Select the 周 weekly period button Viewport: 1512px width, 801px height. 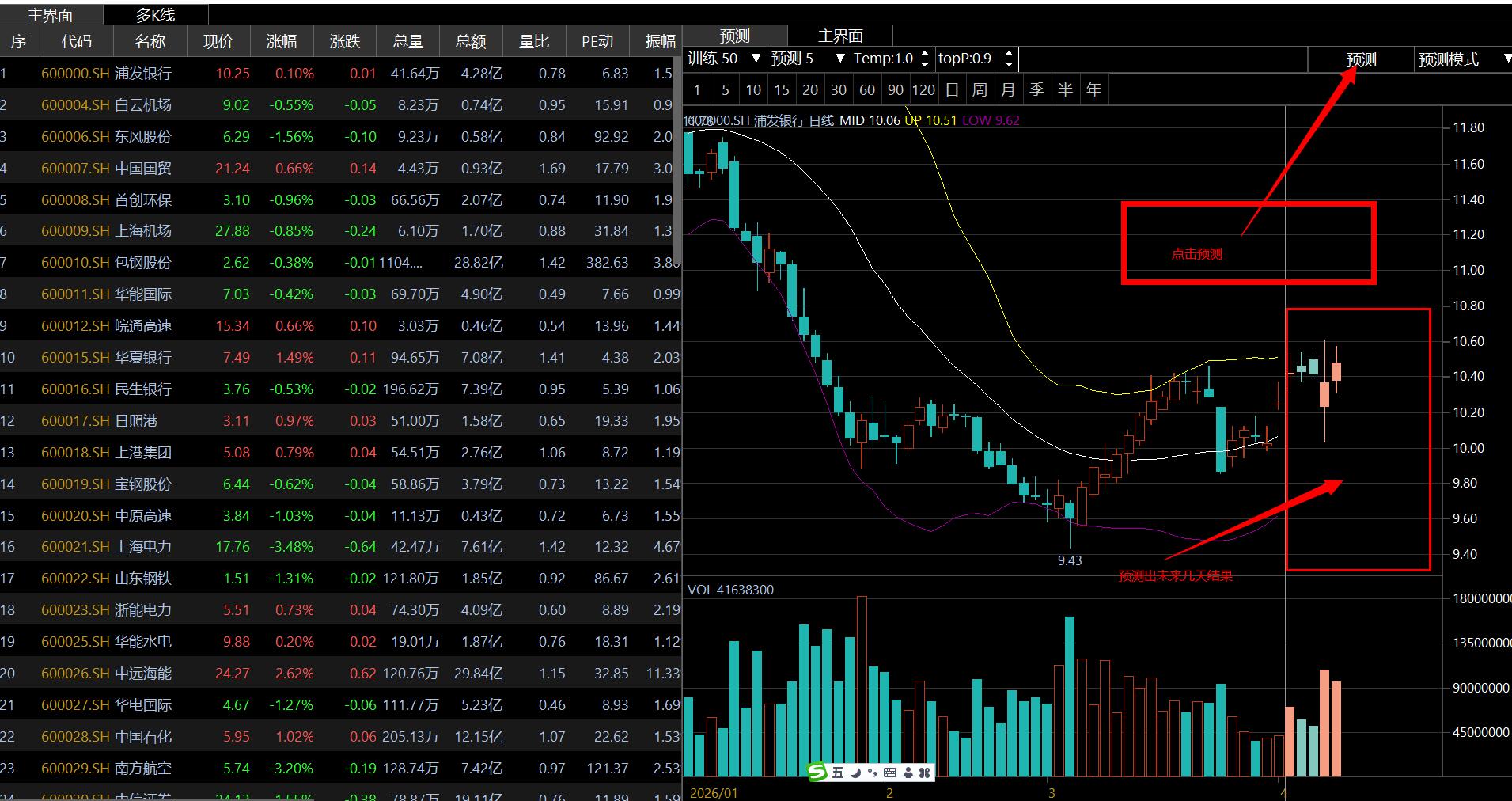pos(980,90)
